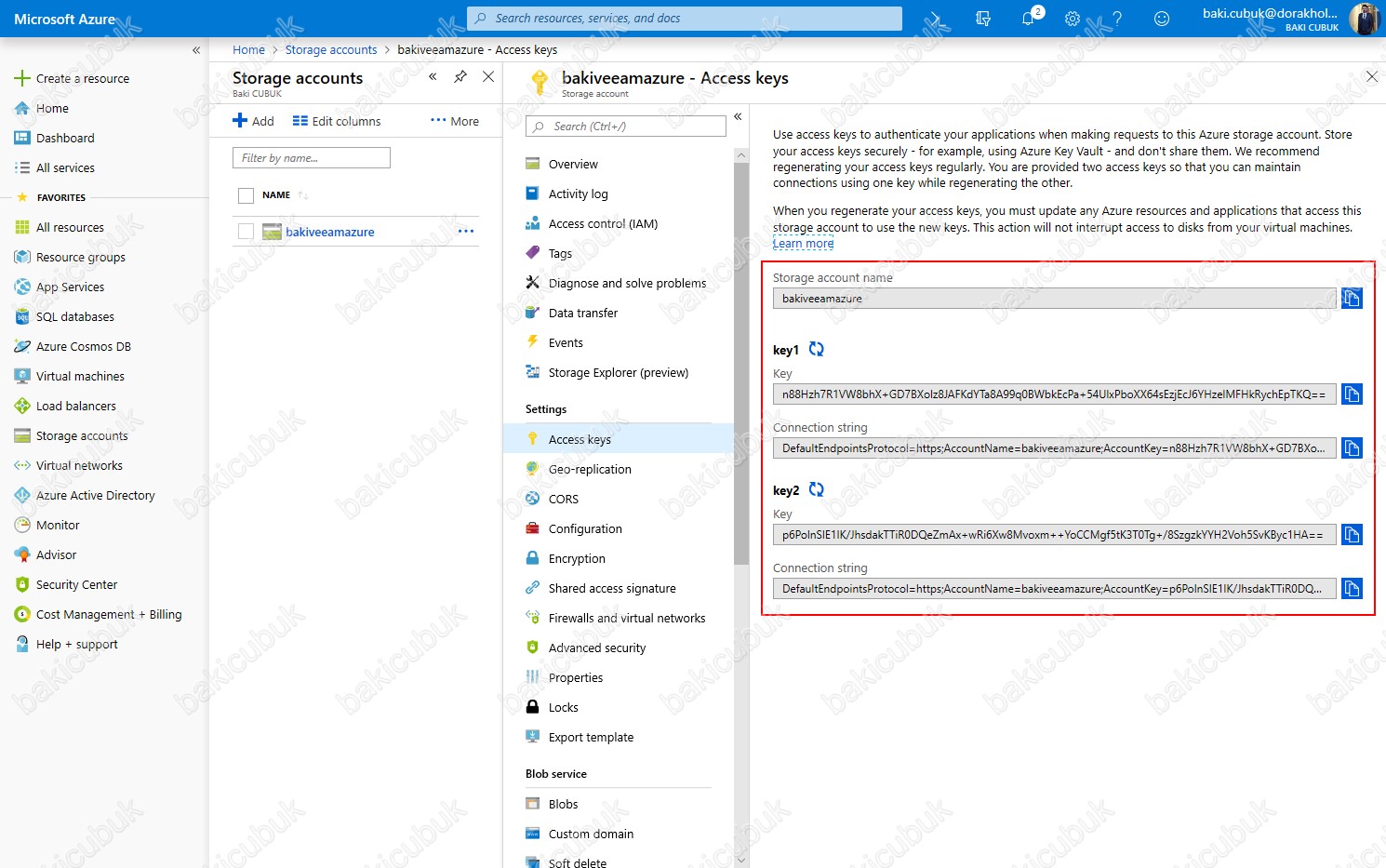Open Storage Explorer (preview)
Image resolution: width=1386 pixels, height=868 pixels.
click(x=618, y=372)
